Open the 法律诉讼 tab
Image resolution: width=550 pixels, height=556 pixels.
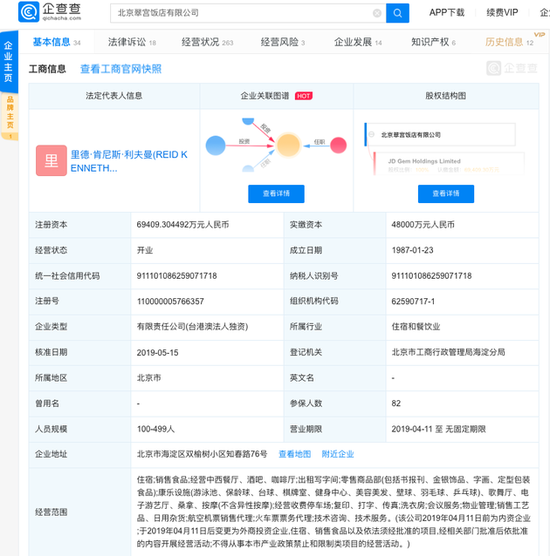(x=132, y=42)
